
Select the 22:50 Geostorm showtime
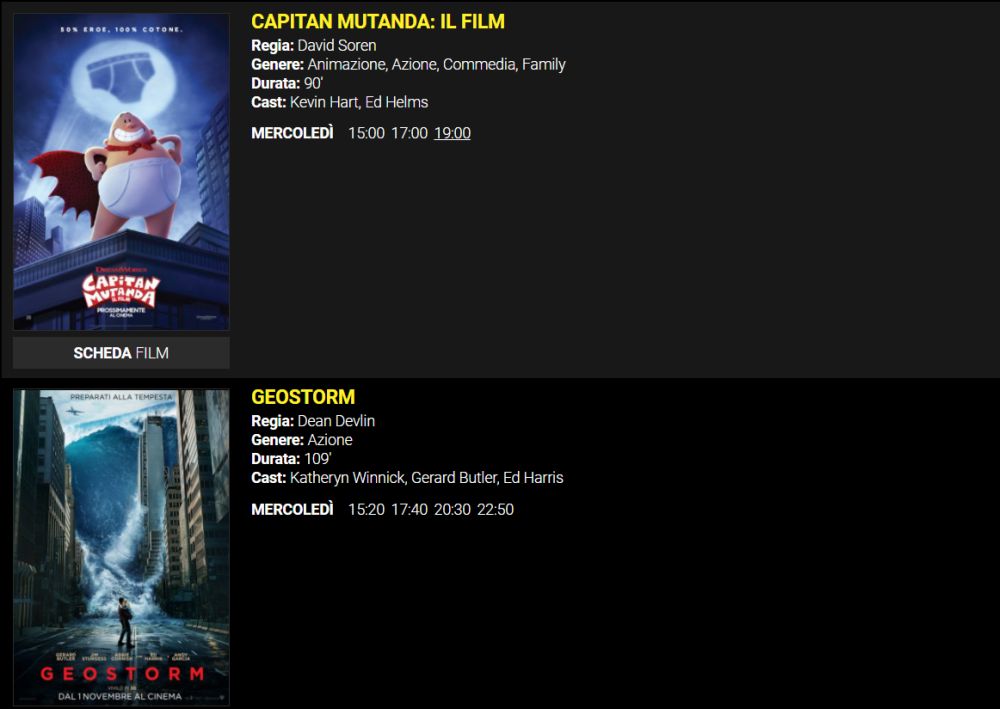pos(496,509)
